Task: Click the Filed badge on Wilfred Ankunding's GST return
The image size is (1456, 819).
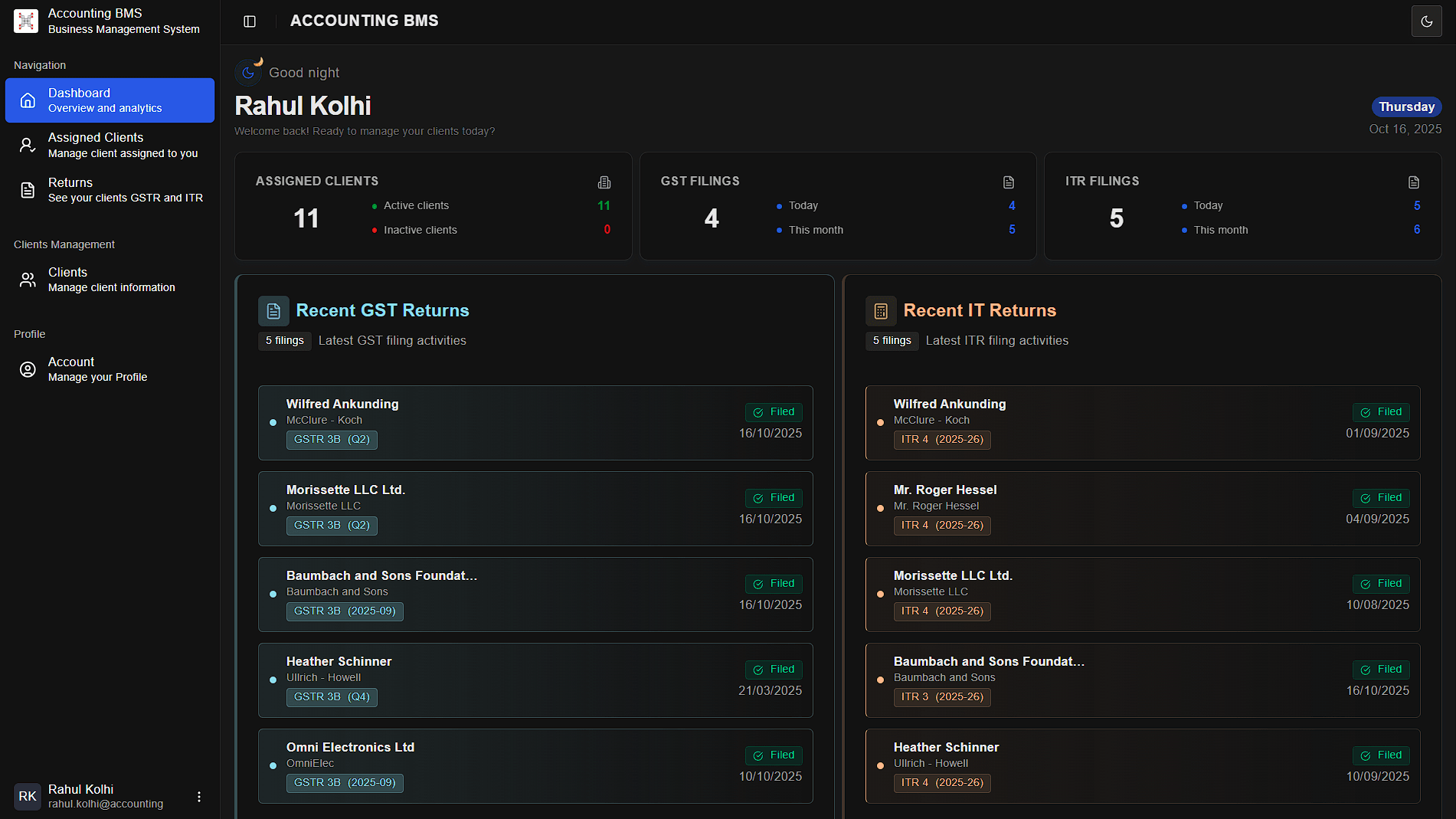Action: [773, 411]
